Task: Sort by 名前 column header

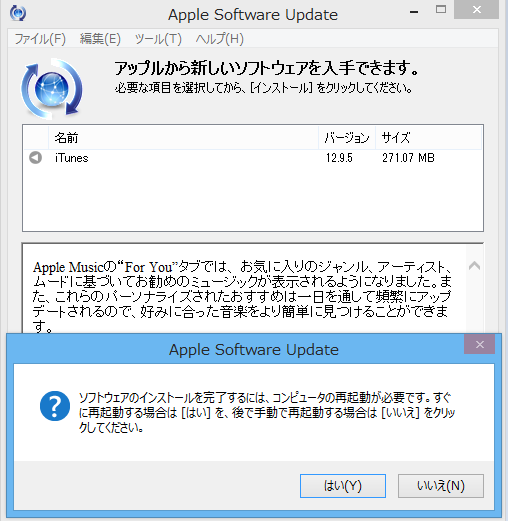Action: [183, 138]
